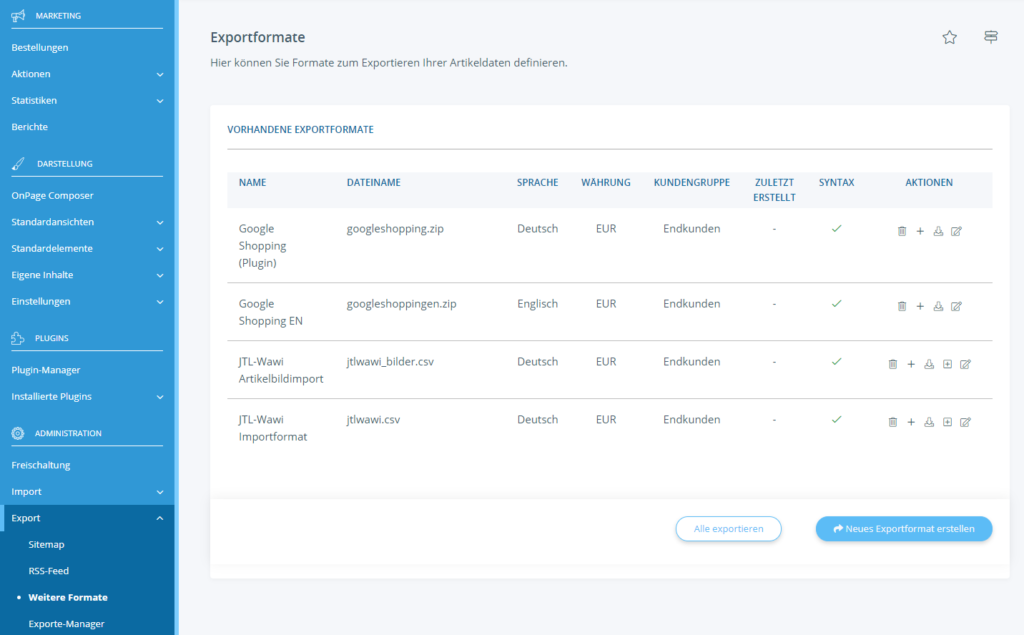Click the boxed plus icon for JTL-Wawi Artikelbildimport

[945, 364]
